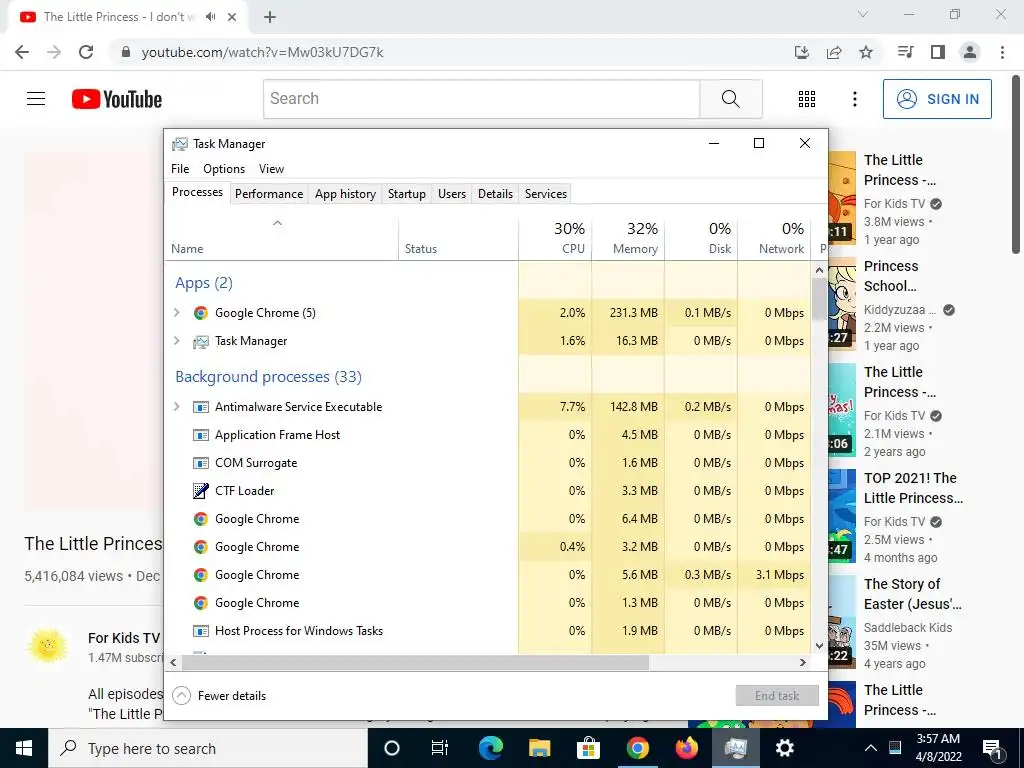Switch to the Services tab
This screenshot has width=1024, height=768.
pos(546,194)
